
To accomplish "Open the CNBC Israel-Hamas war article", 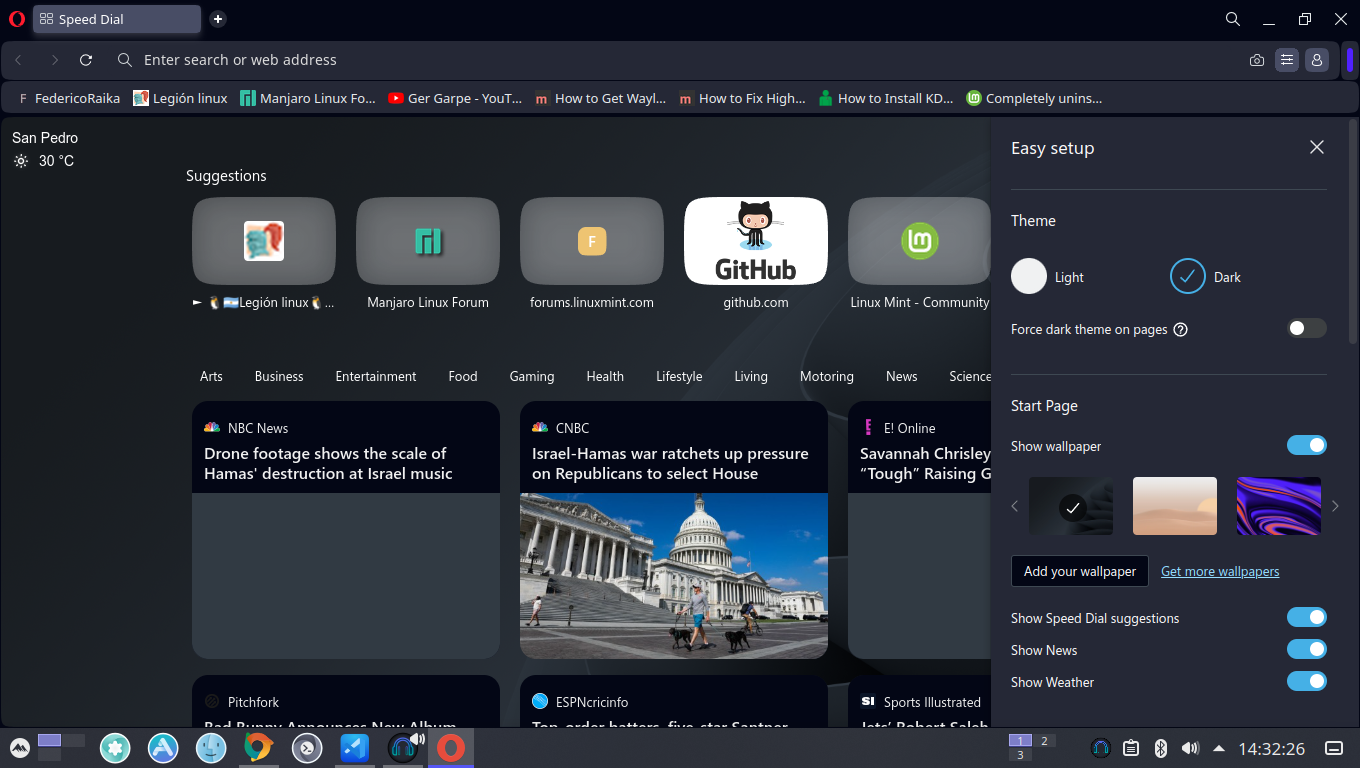I will pos(674,530).
